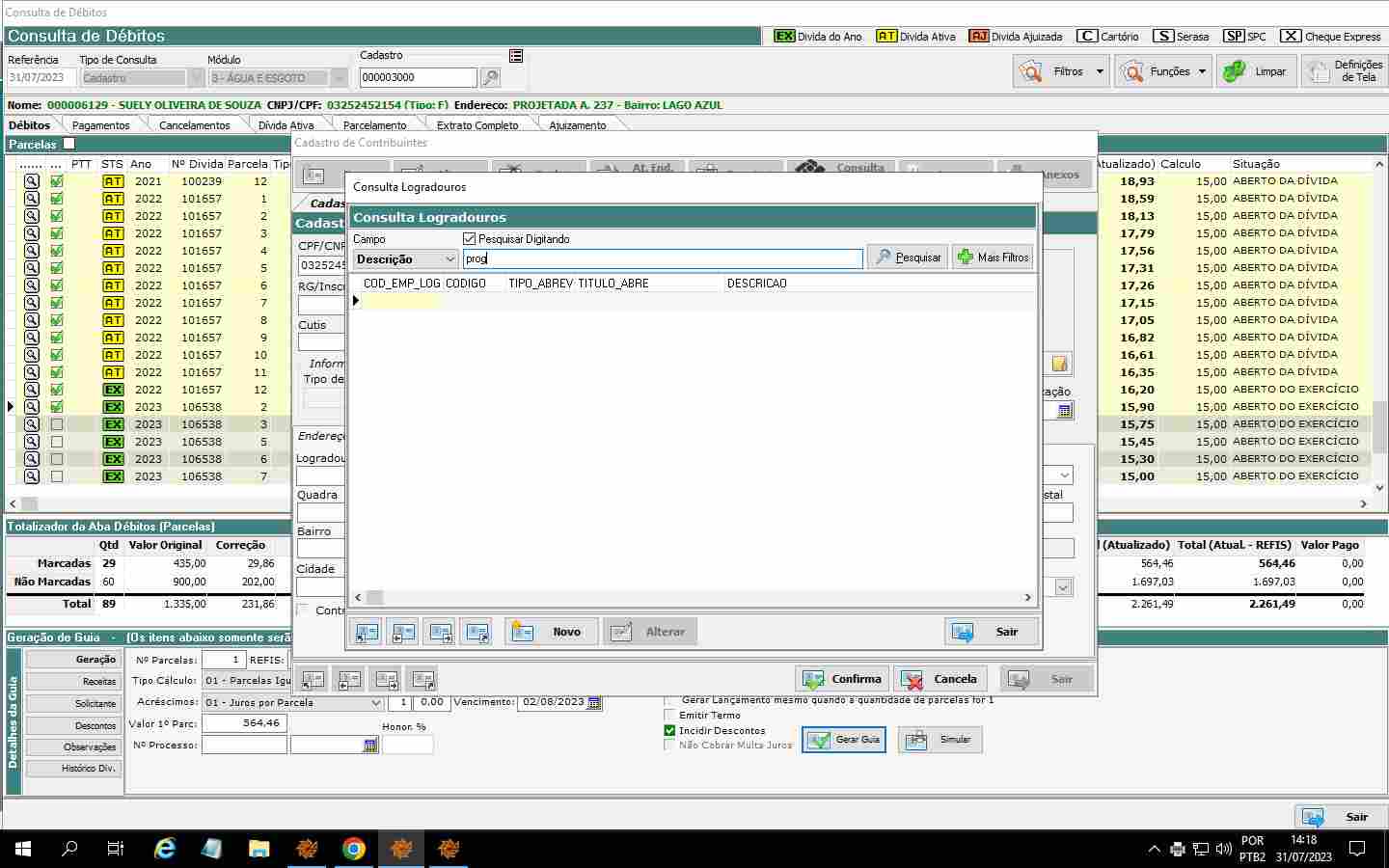Expand the Funções dropdown menu
Image resolution: width=1389 pixels, height=868 pixels.
click(1202, 71)
